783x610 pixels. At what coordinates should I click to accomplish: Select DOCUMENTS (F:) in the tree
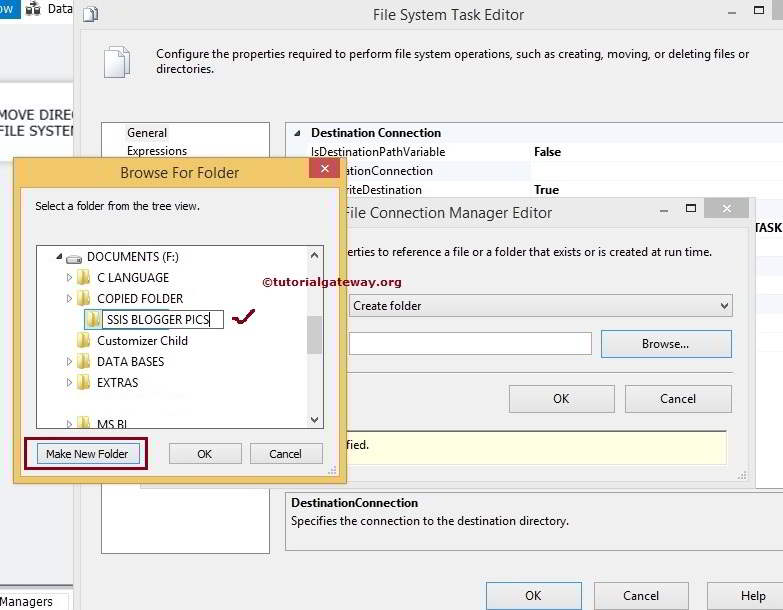point(133,257)
